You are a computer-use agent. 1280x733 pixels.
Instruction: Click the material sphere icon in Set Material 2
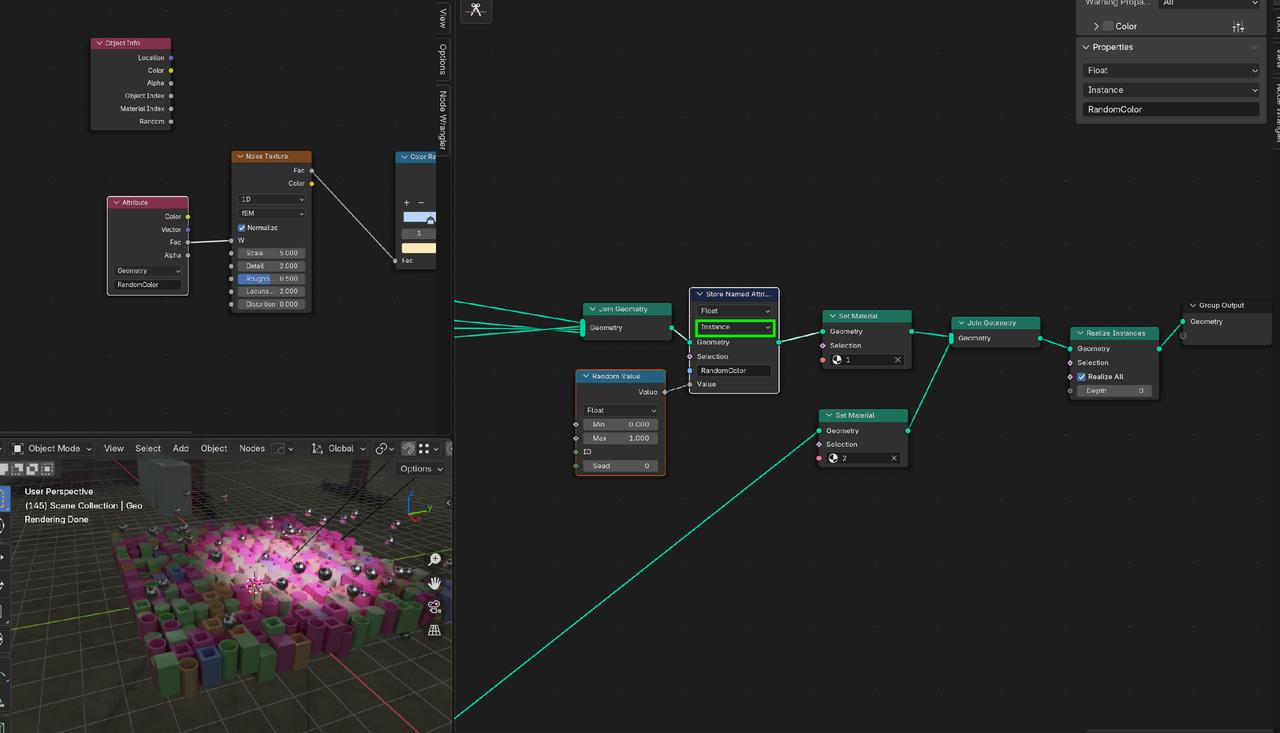pos(833,458)
